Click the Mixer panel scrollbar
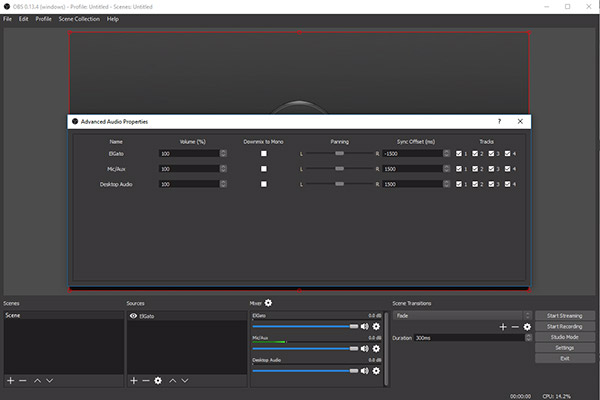Image resolution: width=600 pixels, height=400 pixels. pyautogui.click(x=386, y=348)
